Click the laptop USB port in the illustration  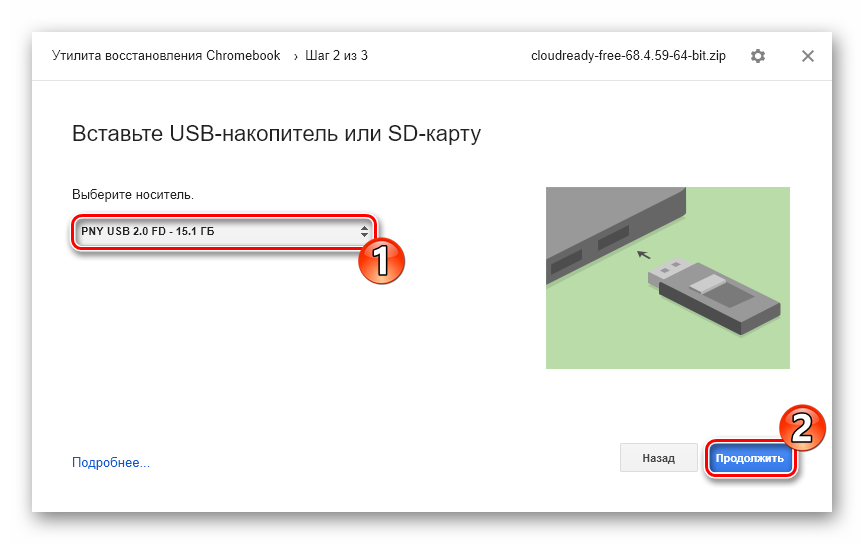tap(613, 238)
